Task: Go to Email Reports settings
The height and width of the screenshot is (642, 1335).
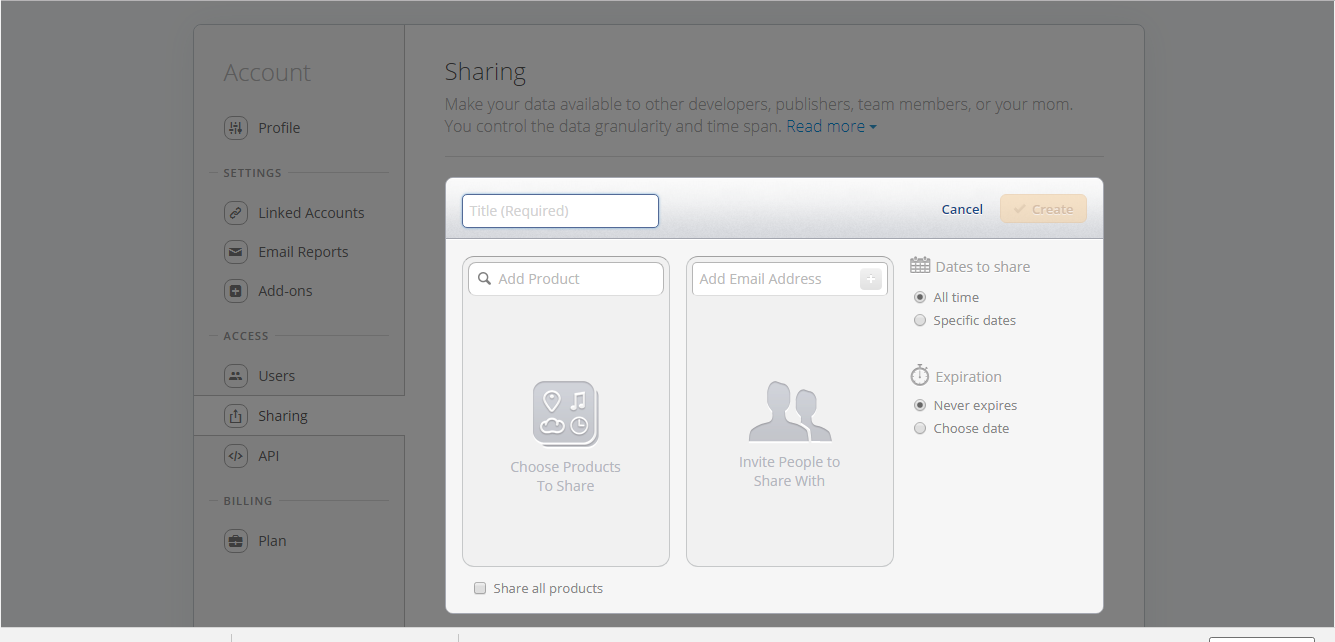Action: click(x=303, y=252)
